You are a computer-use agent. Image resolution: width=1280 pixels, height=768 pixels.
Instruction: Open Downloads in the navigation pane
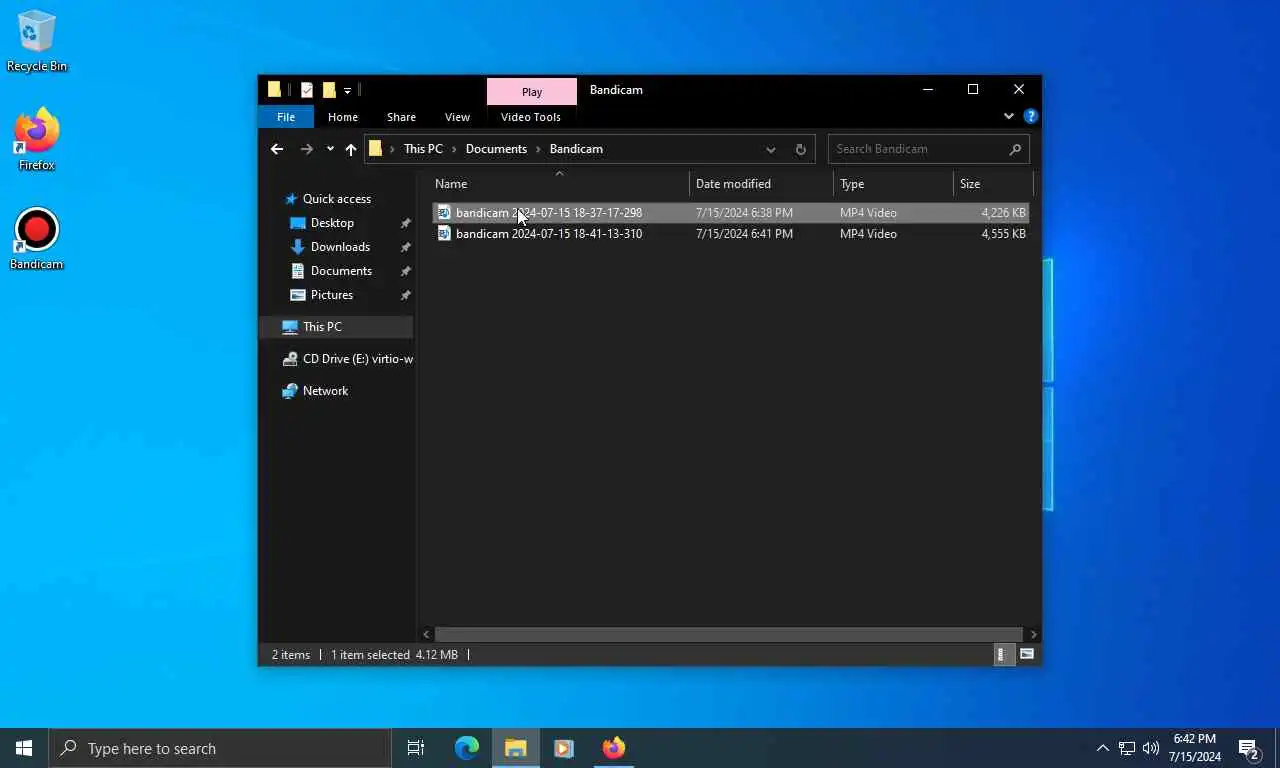click(x=340, y=247)
